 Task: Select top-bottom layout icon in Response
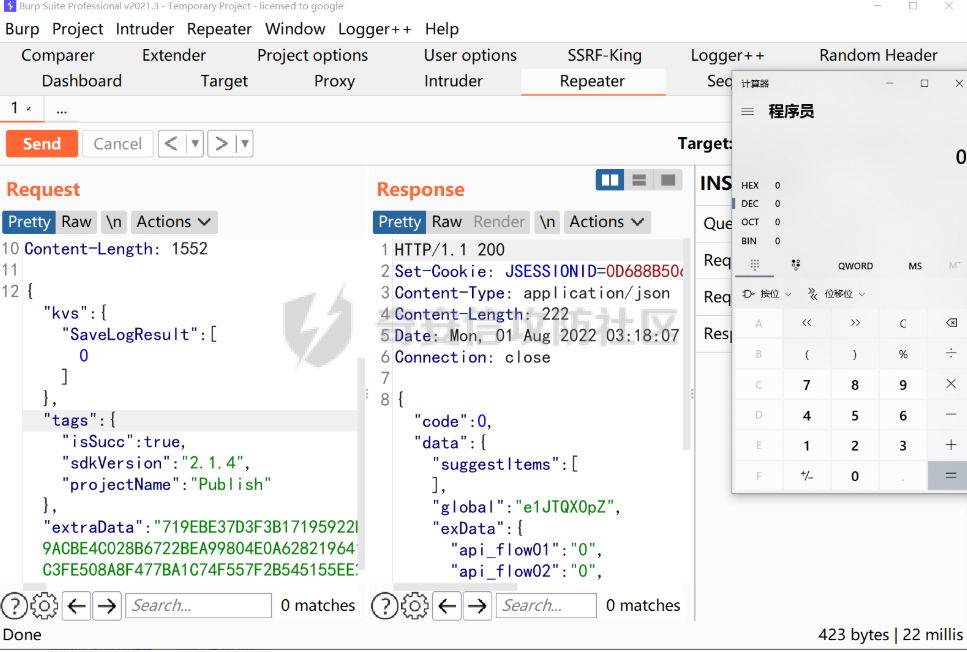tap(639, 180)
